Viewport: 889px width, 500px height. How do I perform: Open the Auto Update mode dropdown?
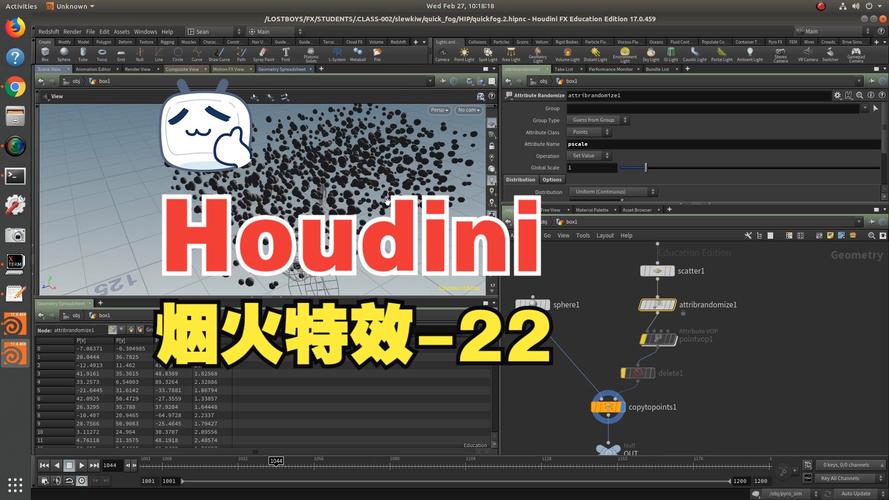860,494
